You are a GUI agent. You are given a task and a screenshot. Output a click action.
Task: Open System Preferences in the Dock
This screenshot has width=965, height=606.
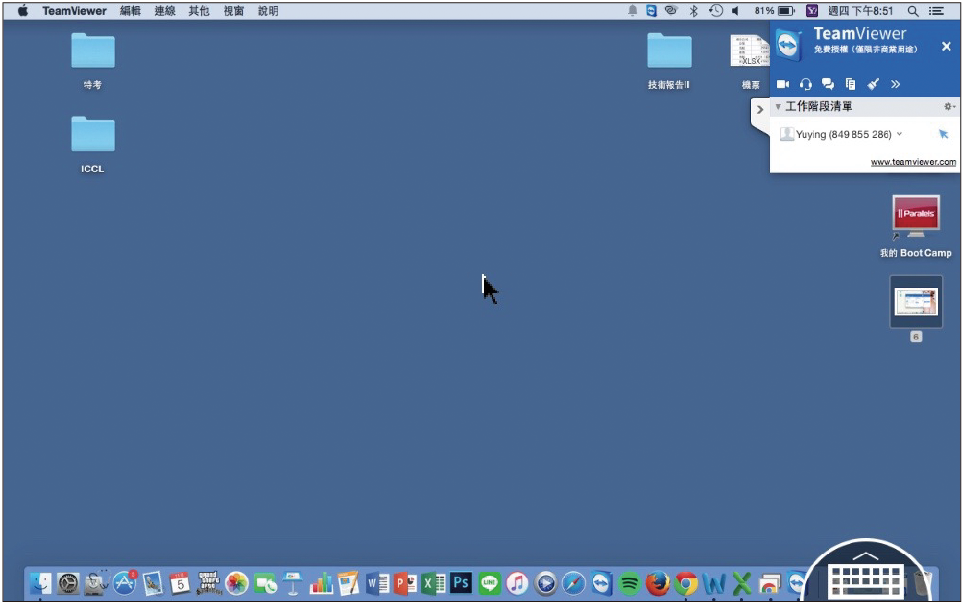68,583
